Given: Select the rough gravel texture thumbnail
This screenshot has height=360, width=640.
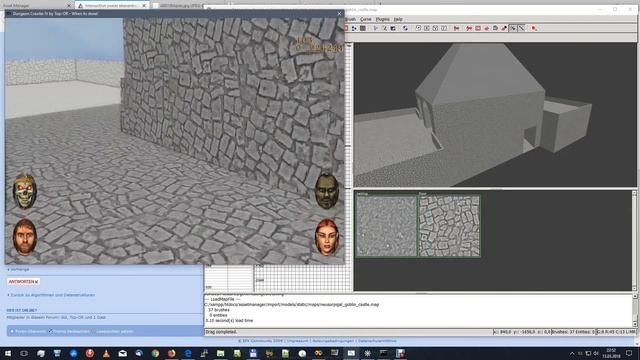Looking at the screenshot, I should (386, 226).
